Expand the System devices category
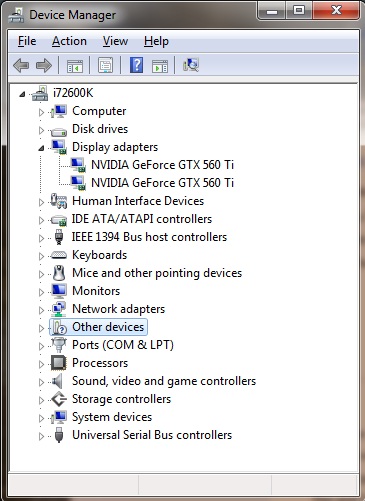 41,418
